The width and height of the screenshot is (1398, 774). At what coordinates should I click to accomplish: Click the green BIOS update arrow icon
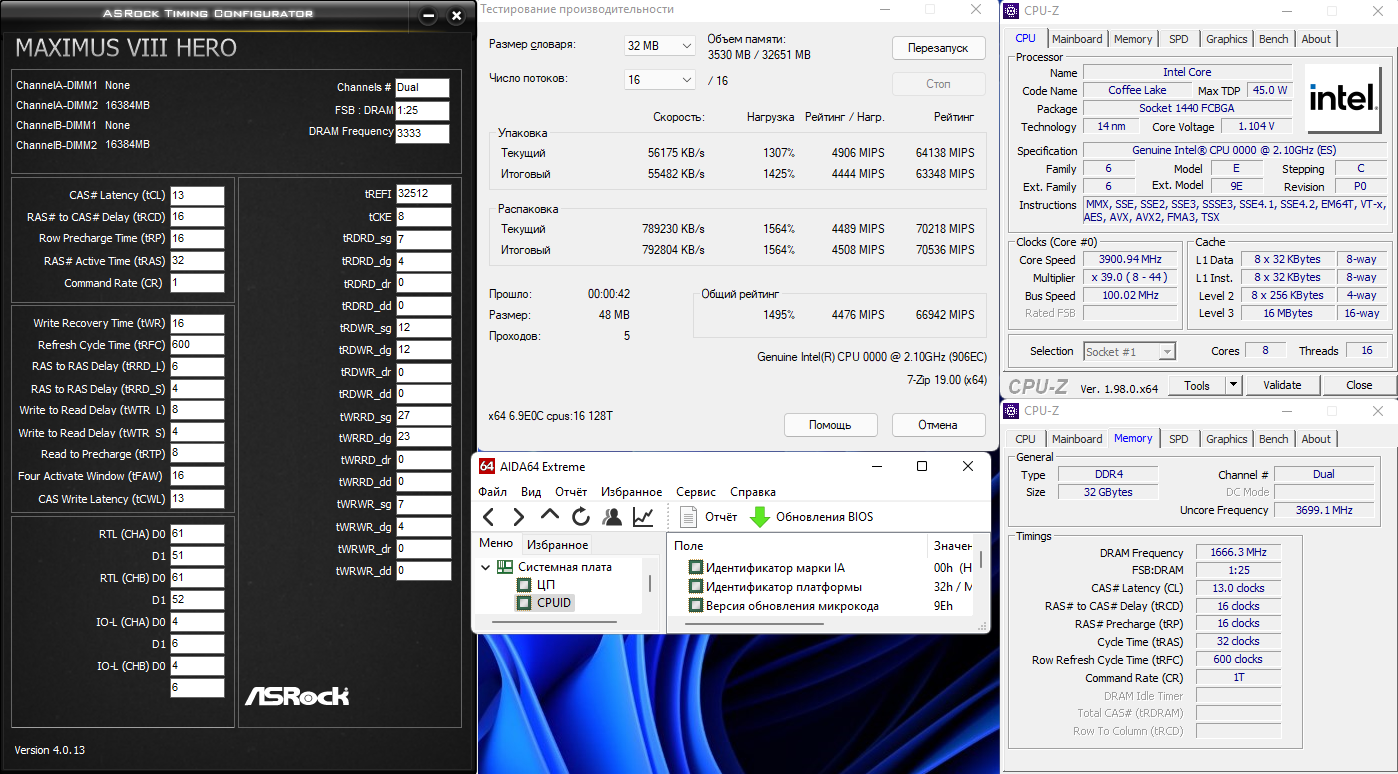(x=760, y=517)
